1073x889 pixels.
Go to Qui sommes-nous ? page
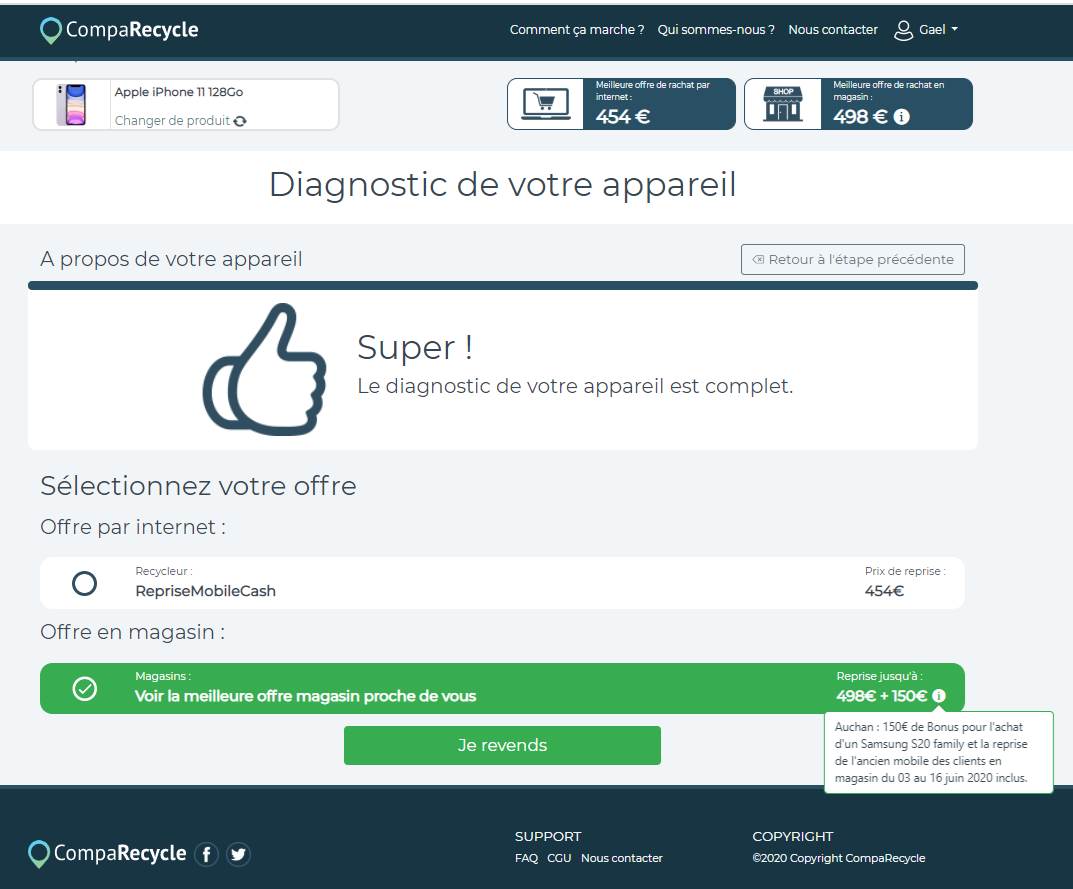(x=716, y=30)
